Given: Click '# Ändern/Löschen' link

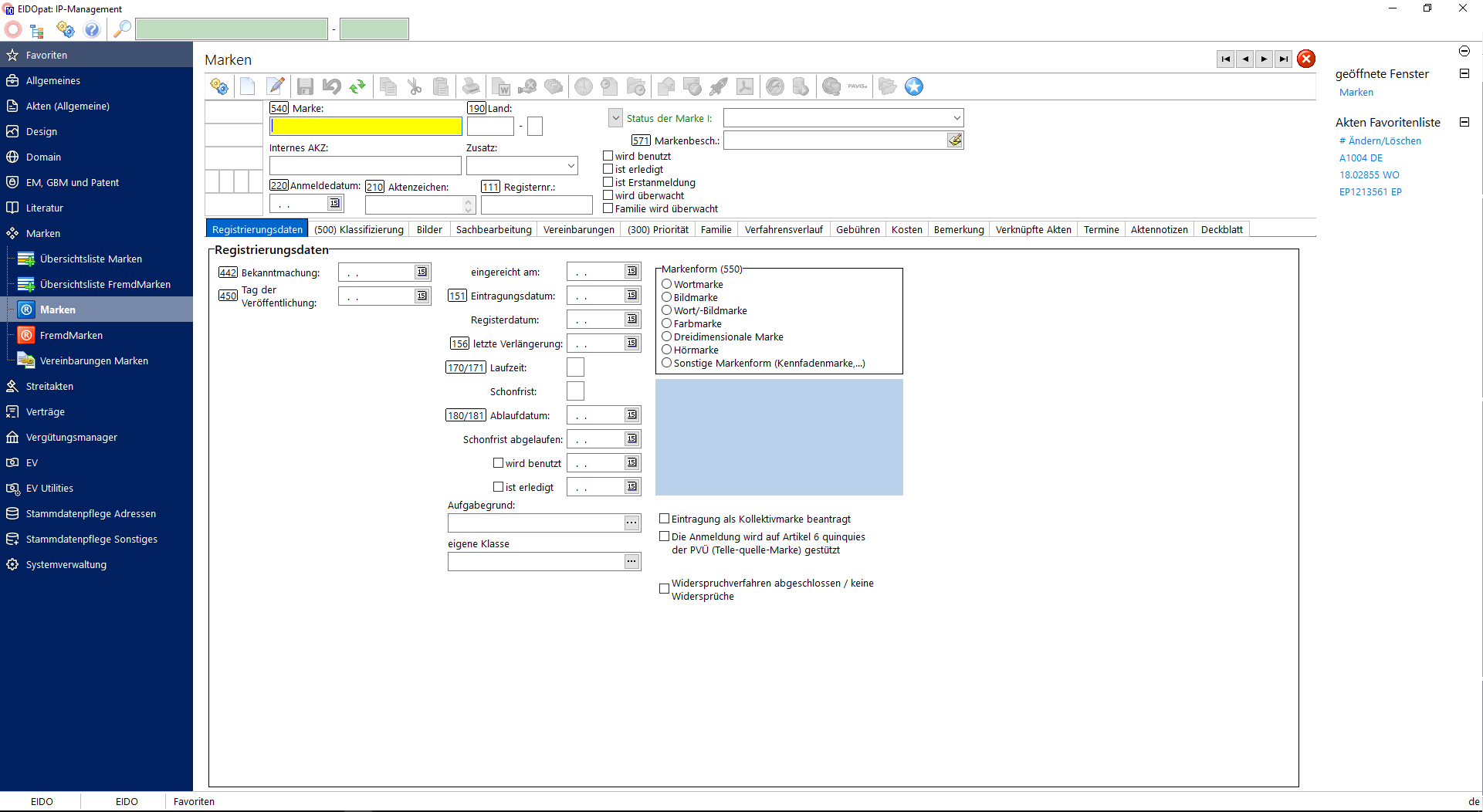Looking at the screenshot, I should [1380, 140].
